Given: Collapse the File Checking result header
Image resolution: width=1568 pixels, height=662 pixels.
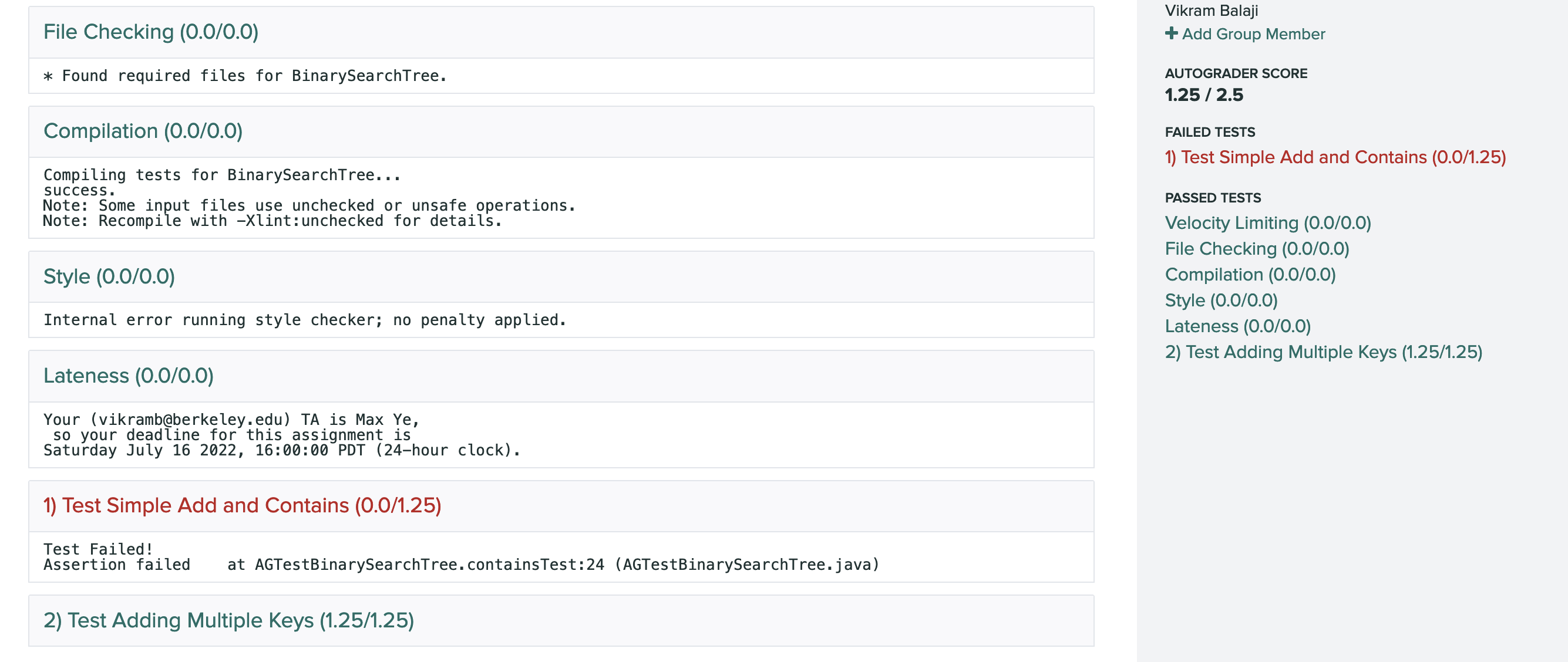Looking at the screenshot, I should coord(150,32).
